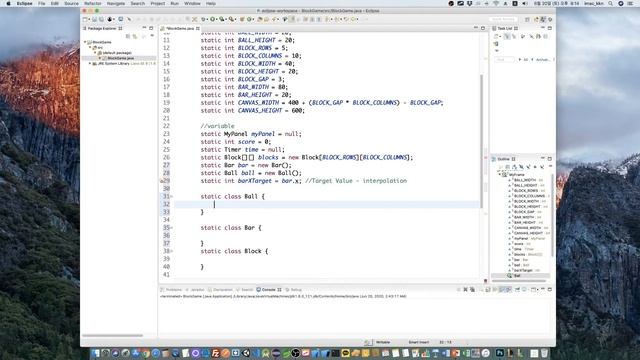Click the Save All toolbar icon
Image resolution: width=640 pixels, height=360 pixels.
point(101,19)
